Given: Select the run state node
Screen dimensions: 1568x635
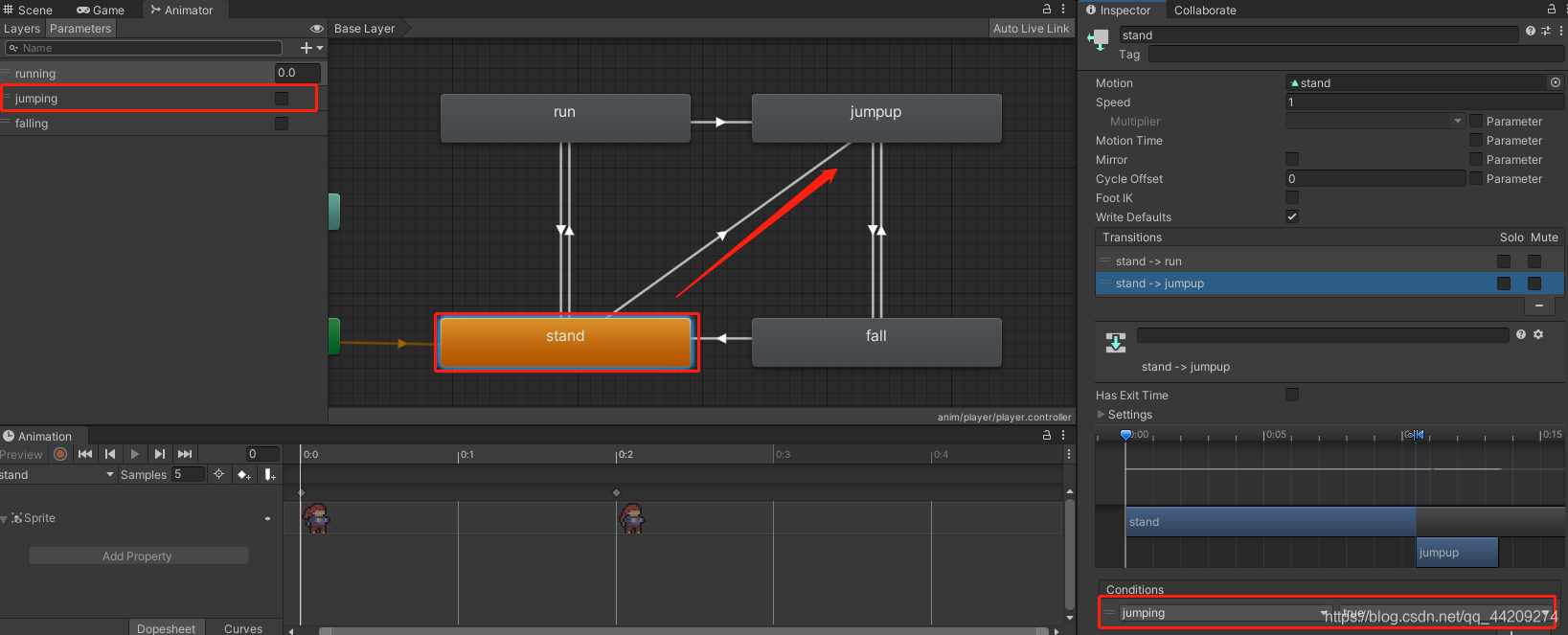Looking at the screenshot, I should coord(565,118).
